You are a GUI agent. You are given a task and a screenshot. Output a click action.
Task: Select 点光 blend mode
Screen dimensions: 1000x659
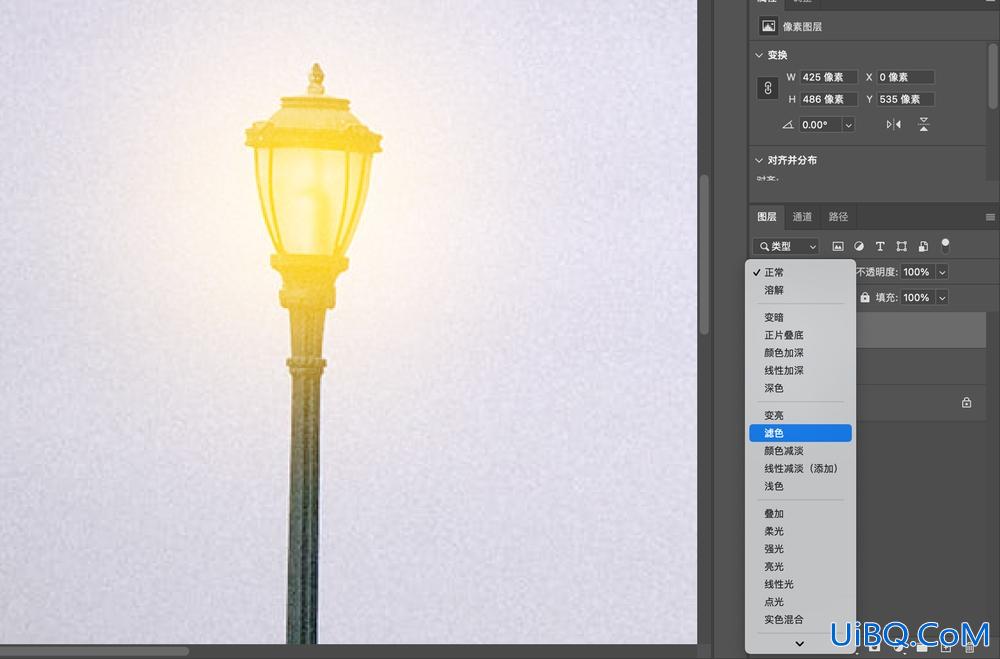[x=800, y=602]
